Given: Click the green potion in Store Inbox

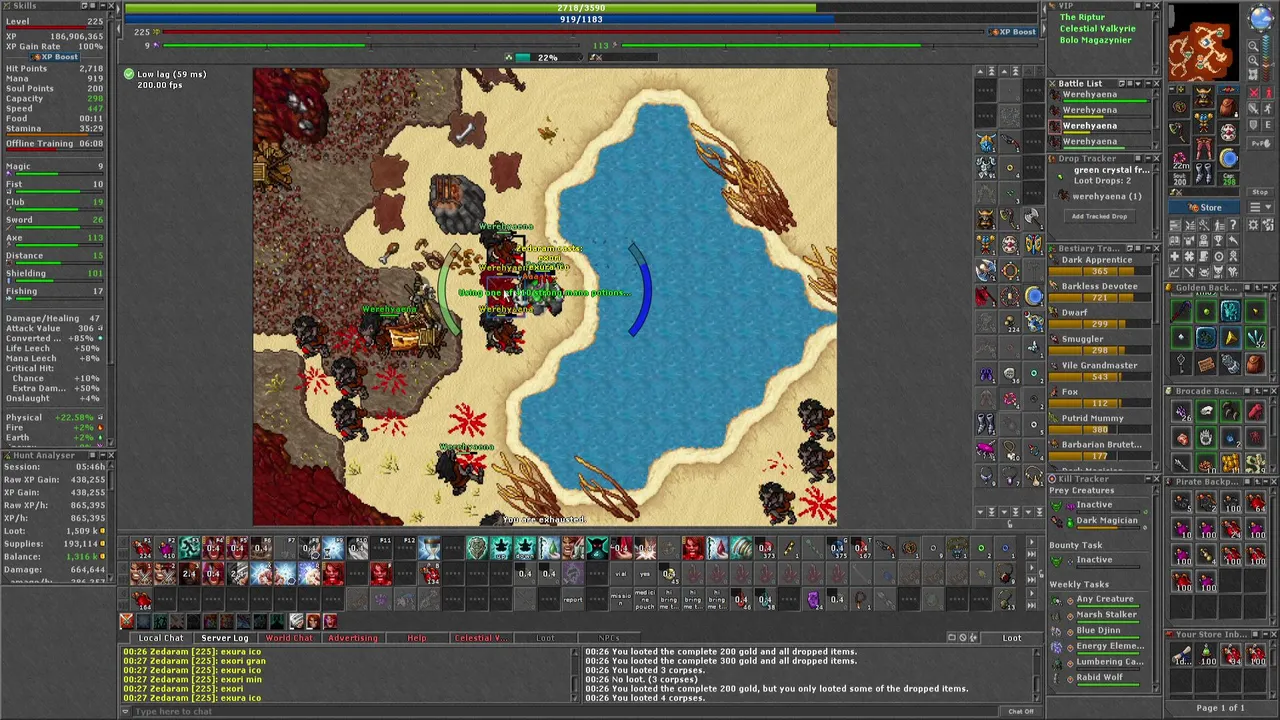Looking at the screenshot, I should pos(1206,656).
